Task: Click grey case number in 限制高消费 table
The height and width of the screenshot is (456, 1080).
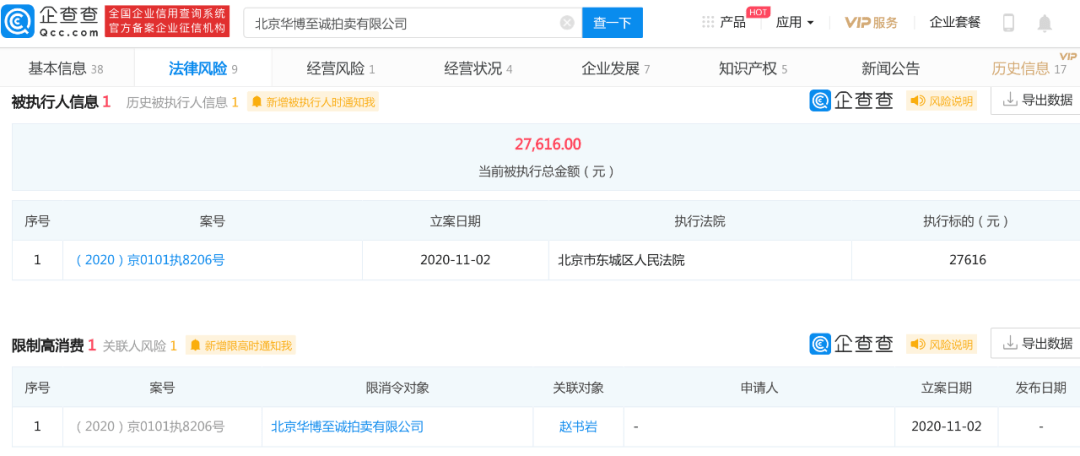Action: click(x=150, y=426)
